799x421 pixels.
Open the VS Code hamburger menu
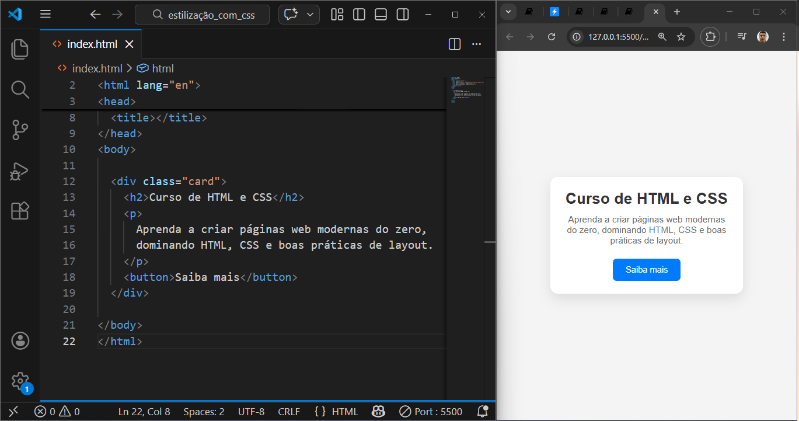click(x=45, y=14)
